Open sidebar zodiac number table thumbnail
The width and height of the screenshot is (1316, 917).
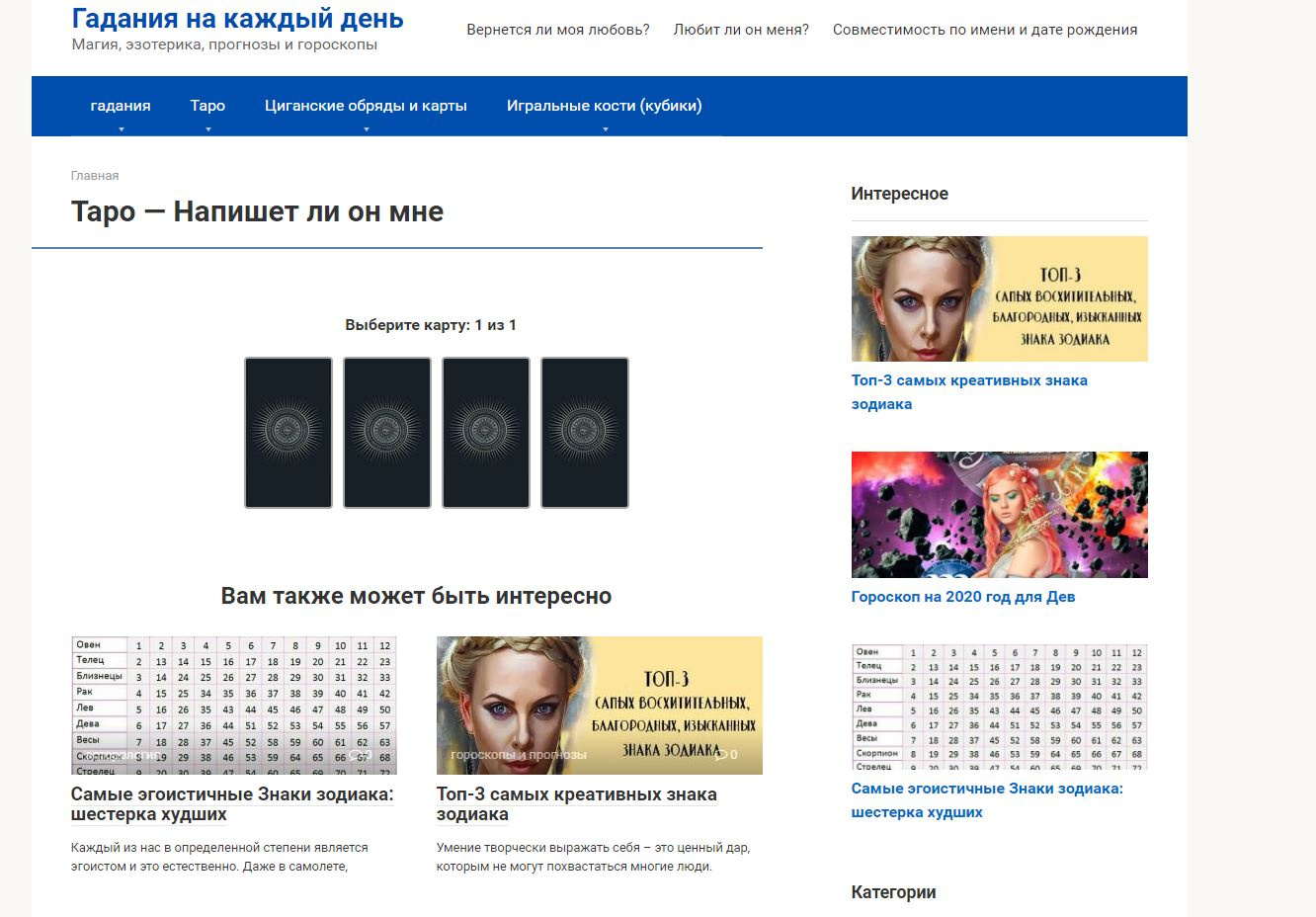point(1000,708)
